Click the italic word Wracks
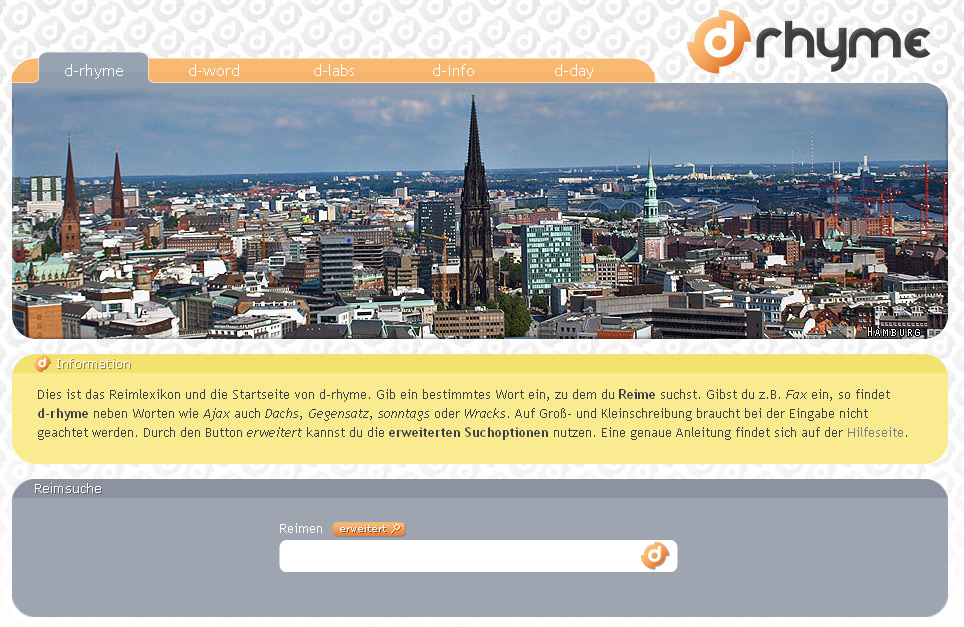The width and height of the screenshot is (964, 627). 484,414
